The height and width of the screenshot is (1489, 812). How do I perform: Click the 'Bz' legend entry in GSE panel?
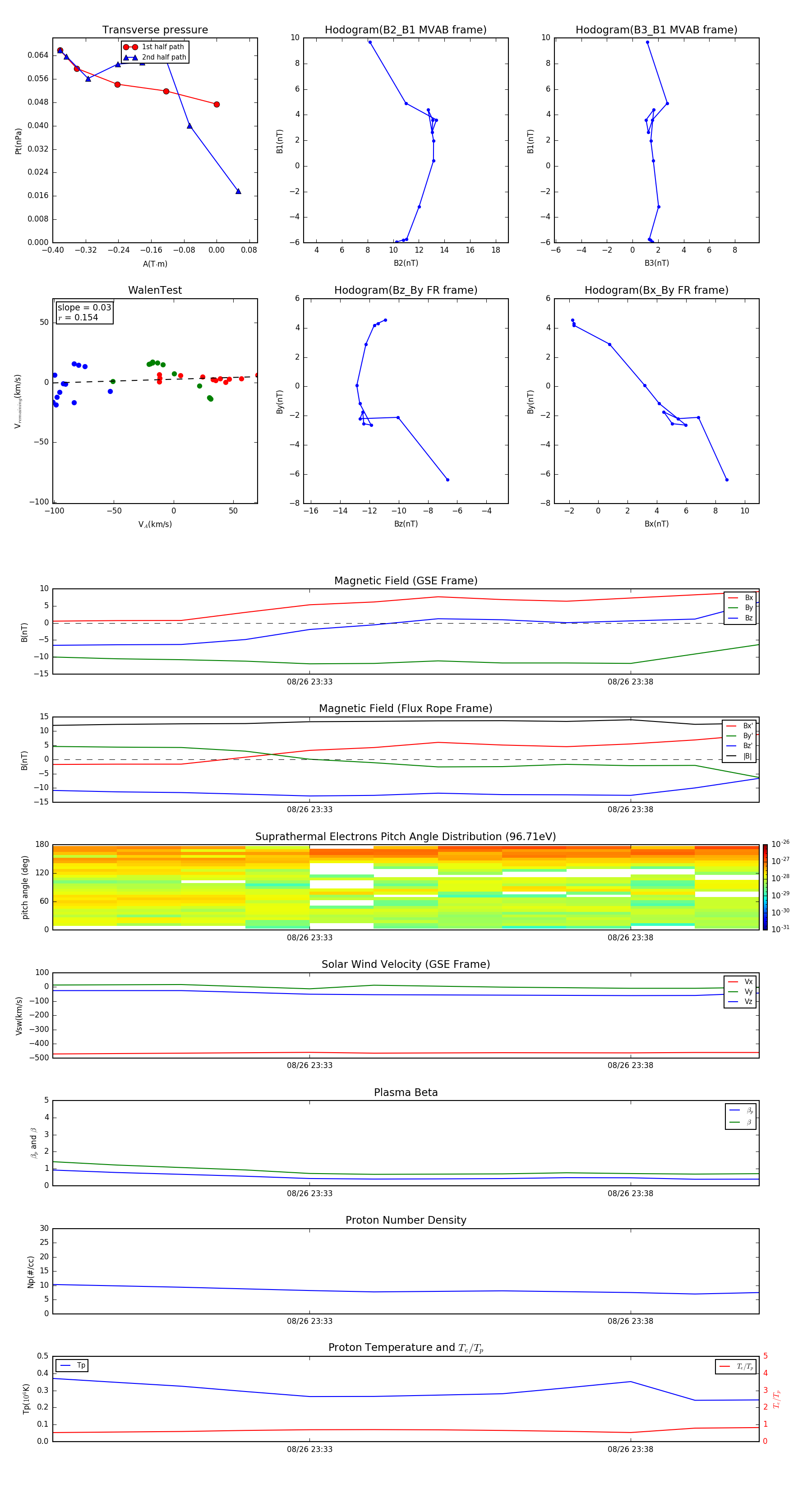[740, 618]
